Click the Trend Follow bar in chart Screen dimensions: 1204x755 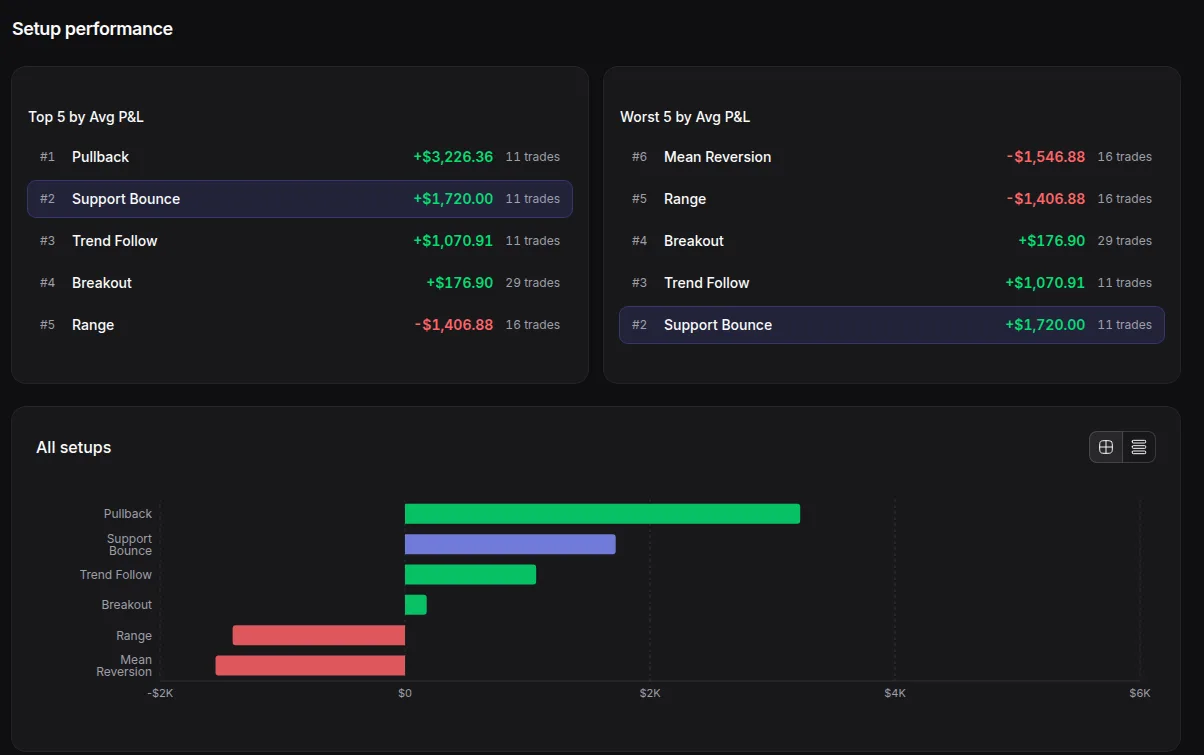pos(470,575)
